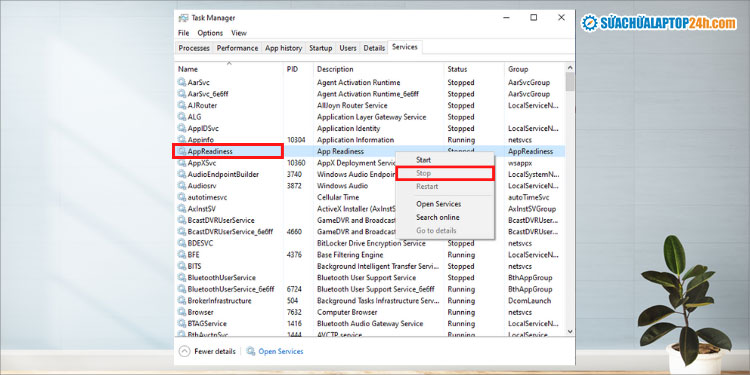
Task: Switch to the App history tab
Action: [x=284, y=48]
